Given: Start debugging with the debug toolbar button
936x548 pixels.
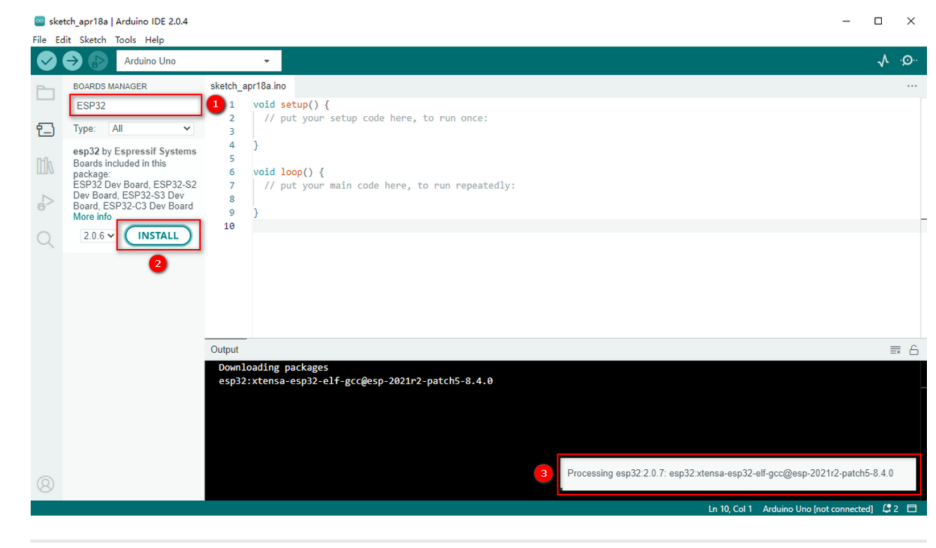Looking at the screenshot, I should tap(98, 61).
